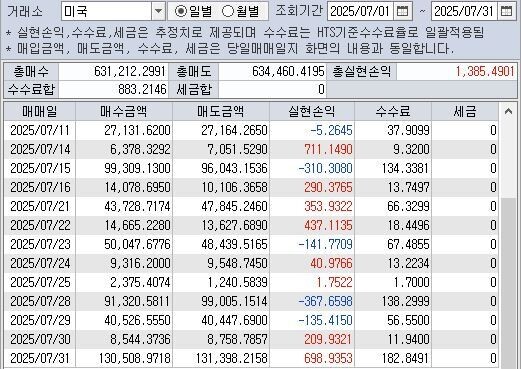Select the 2025/07/31 date cell
Image resolution: width=521 pixels, height=369 pixels.
(x=40, y=358)
